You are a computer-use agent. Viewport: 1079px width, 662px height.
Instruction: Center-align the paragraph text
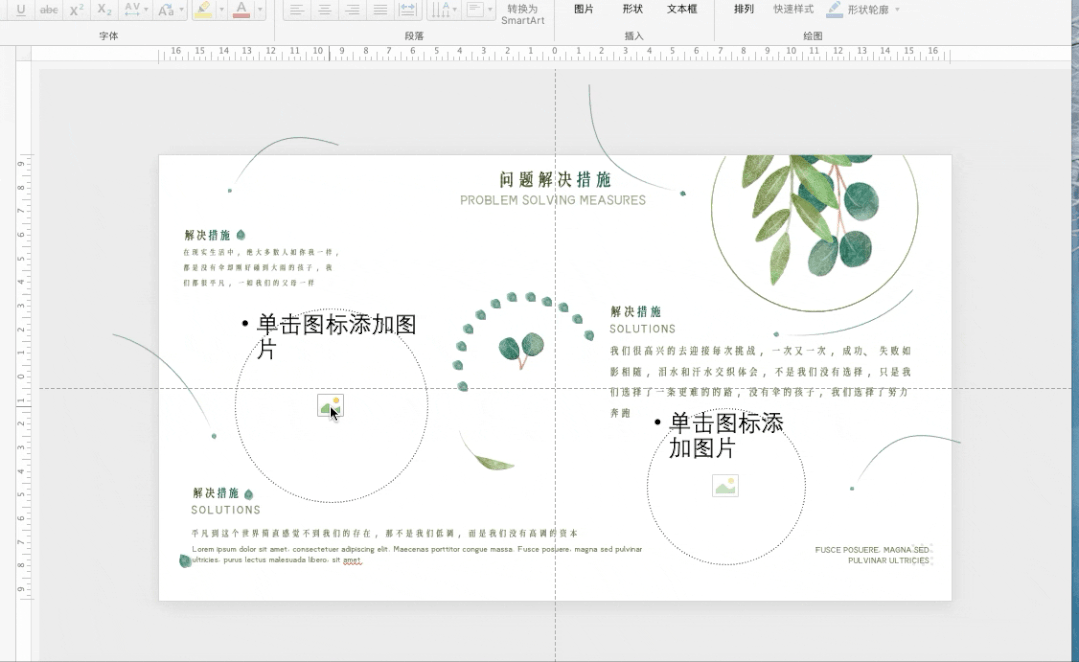pyautogui.click(x=325, y=10)
